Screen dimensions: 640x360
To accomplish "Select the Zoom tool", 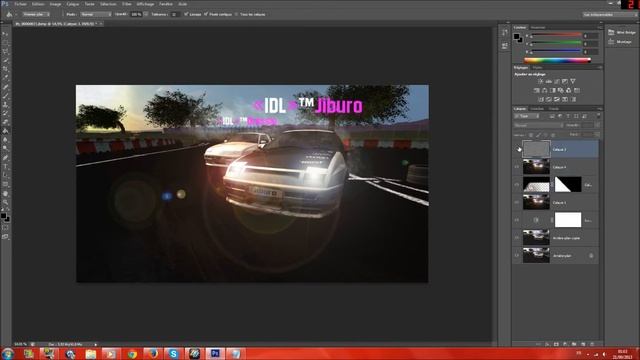I will (x=5, y=202).
